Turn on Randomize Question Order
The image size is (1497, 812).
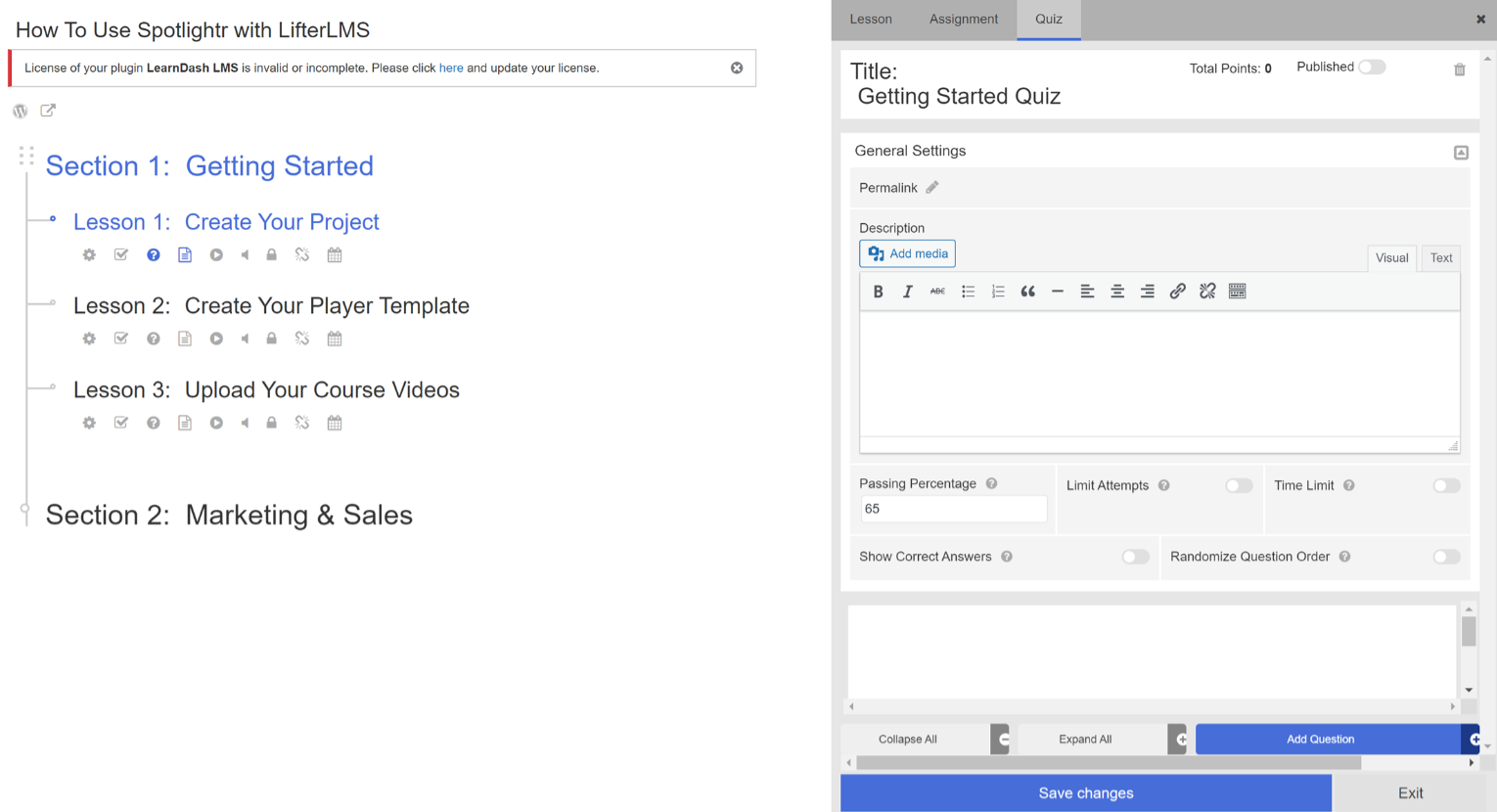click(x=1446, y=557)
